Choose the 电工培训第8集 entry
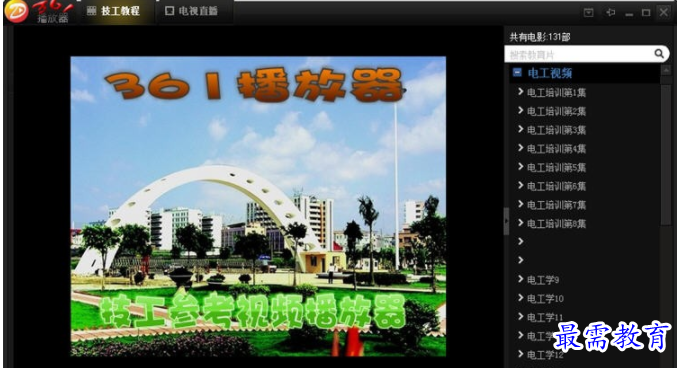The width and height of the screenshot is (677, 368). point(556,224)
